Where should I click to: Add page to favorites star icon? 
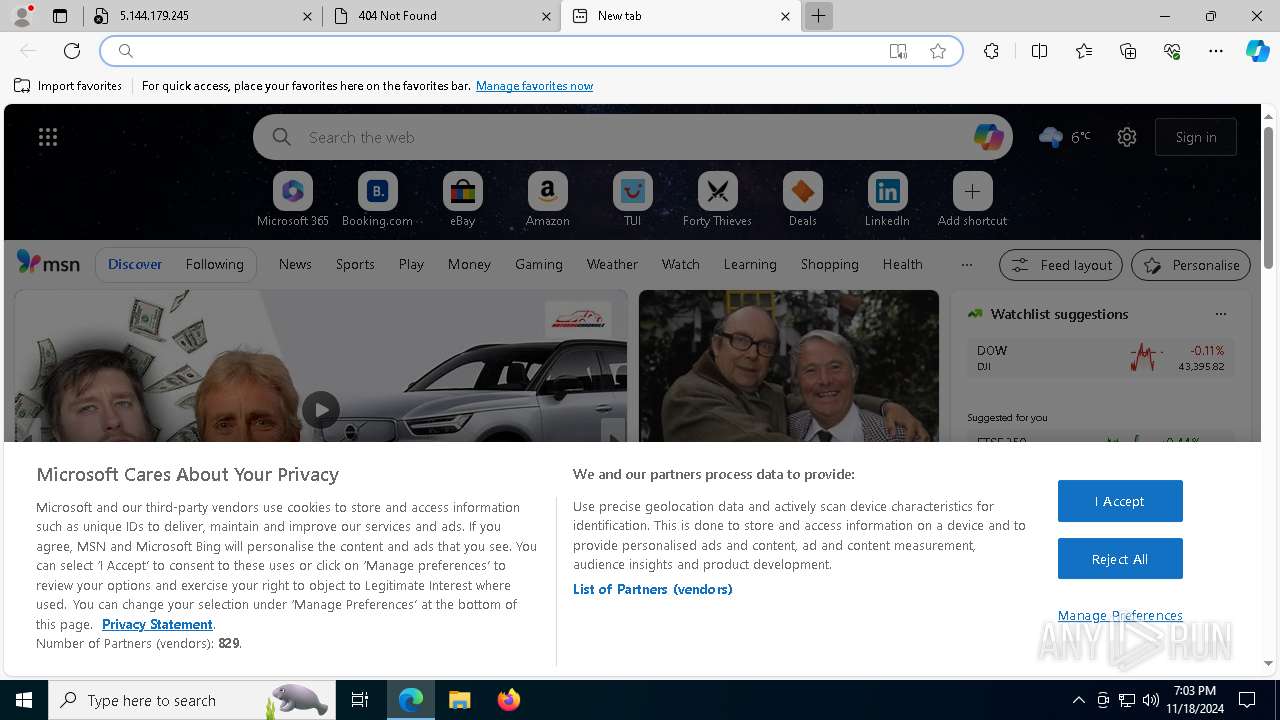coord(938,51)
